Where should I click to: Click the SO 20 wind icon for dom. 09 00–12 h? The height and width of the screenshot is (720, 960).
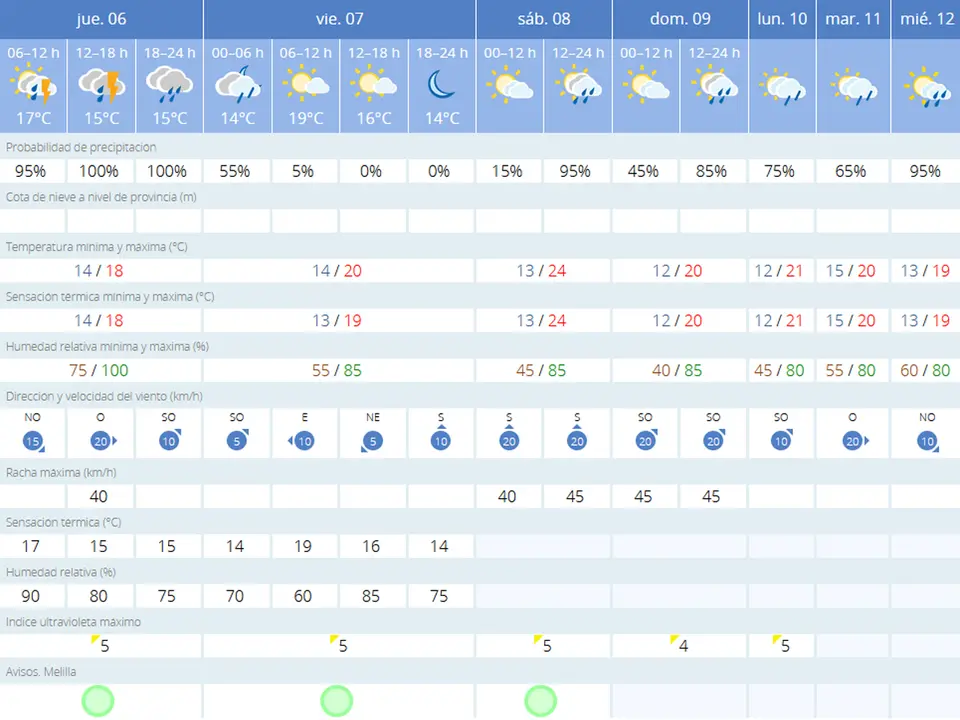[x=646, y=440]
